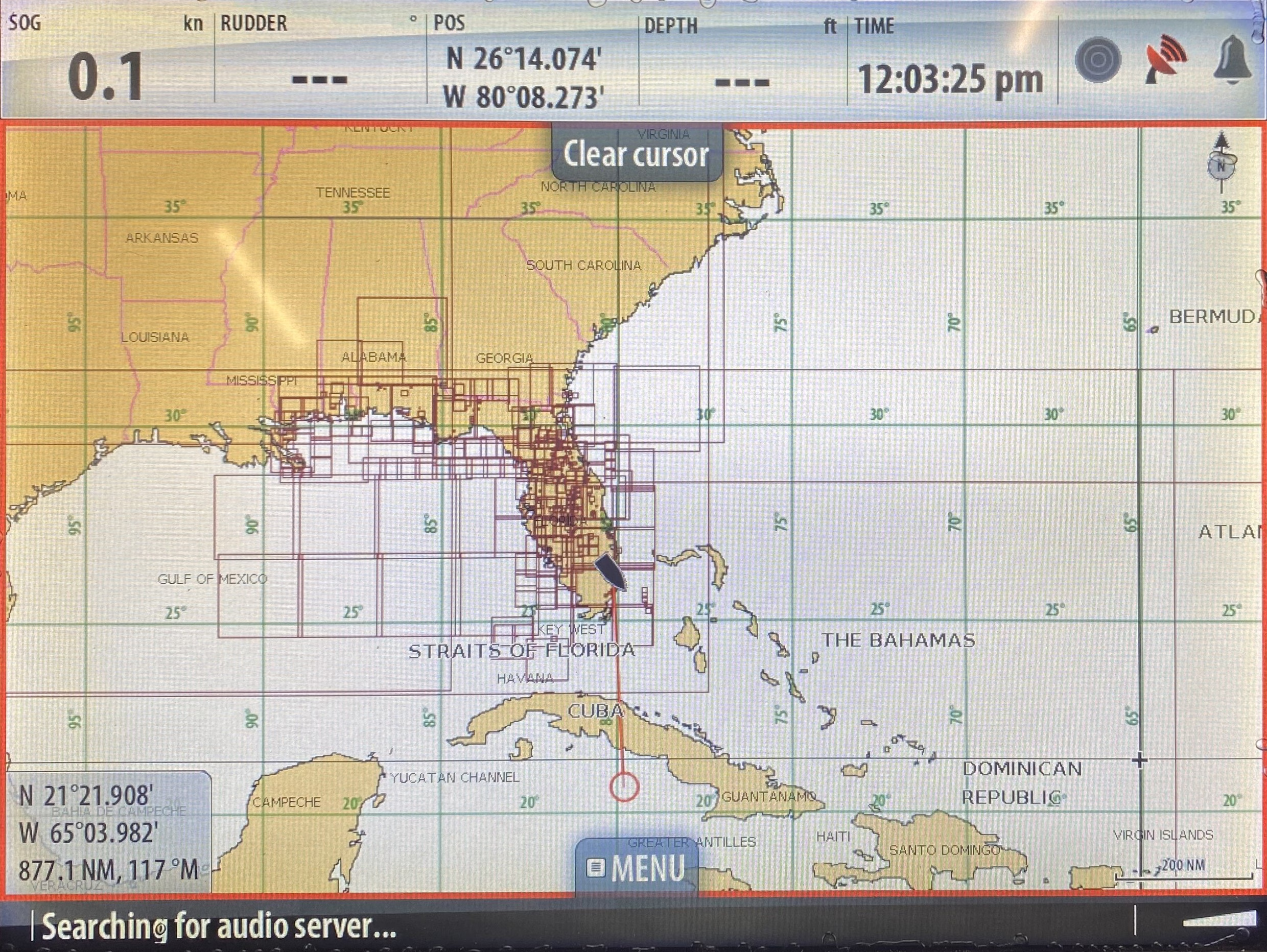1267x952 pixels.
Task: Click the W 65°03.982' cursor longitude
Action: pyautogui.click(x=88, y=833)
